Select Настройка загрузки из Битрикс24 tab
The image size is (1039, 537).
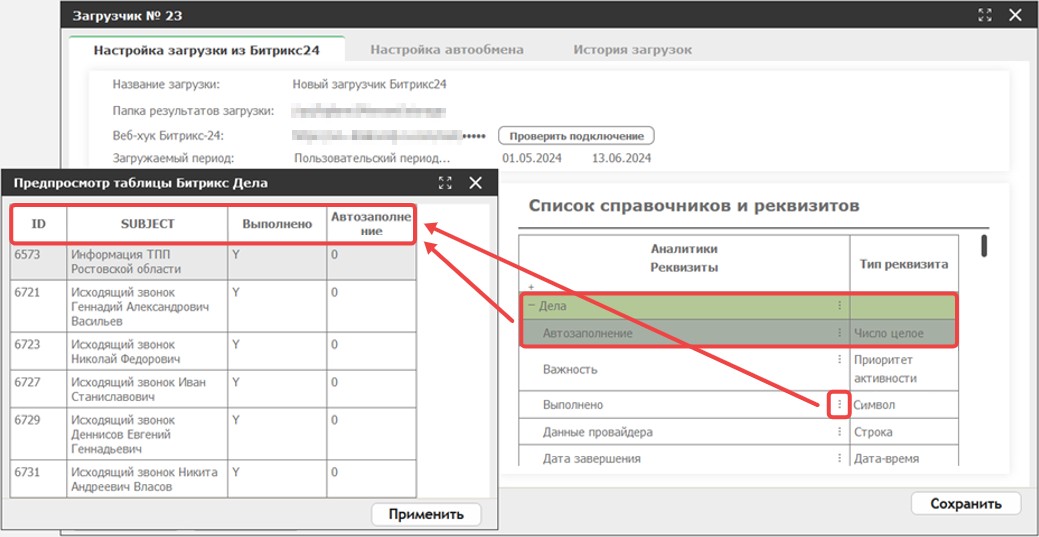pos(207,50)
